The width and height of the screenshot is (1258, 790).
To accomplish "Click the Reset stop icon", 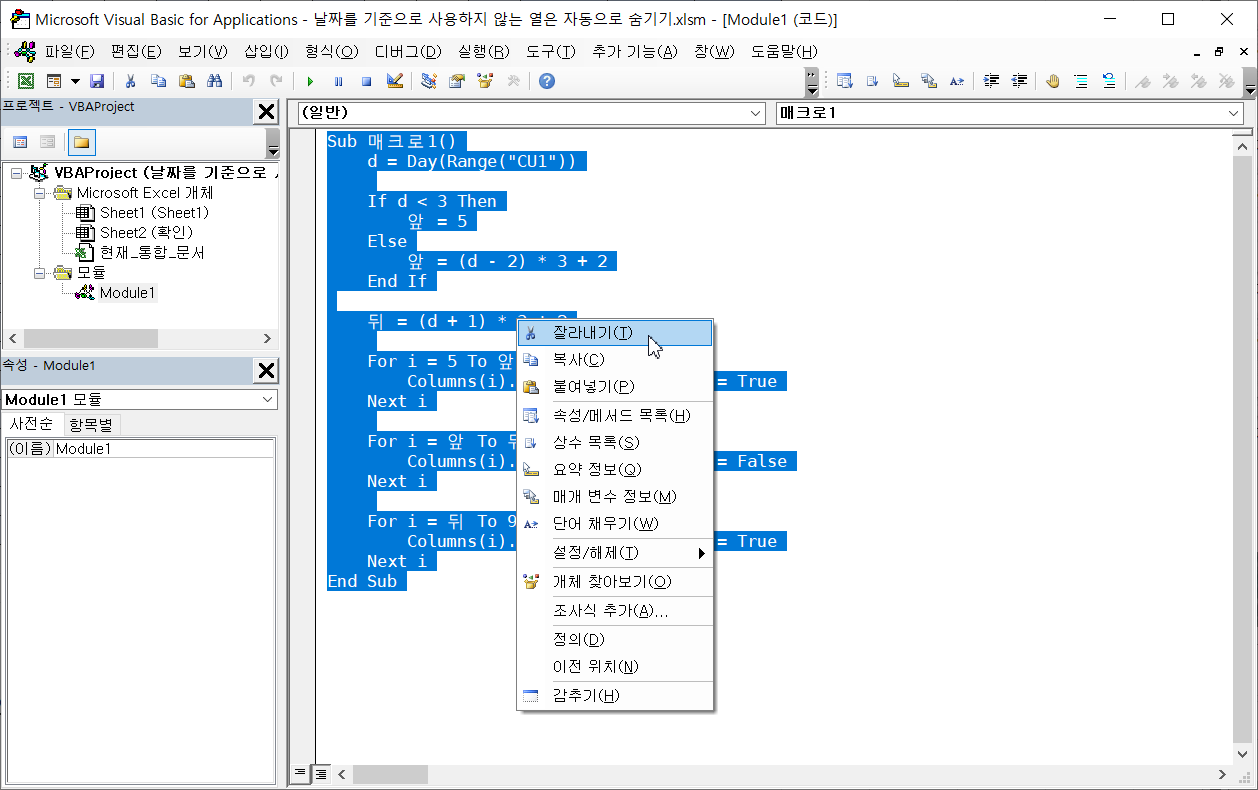I will (x=366, y=81).
